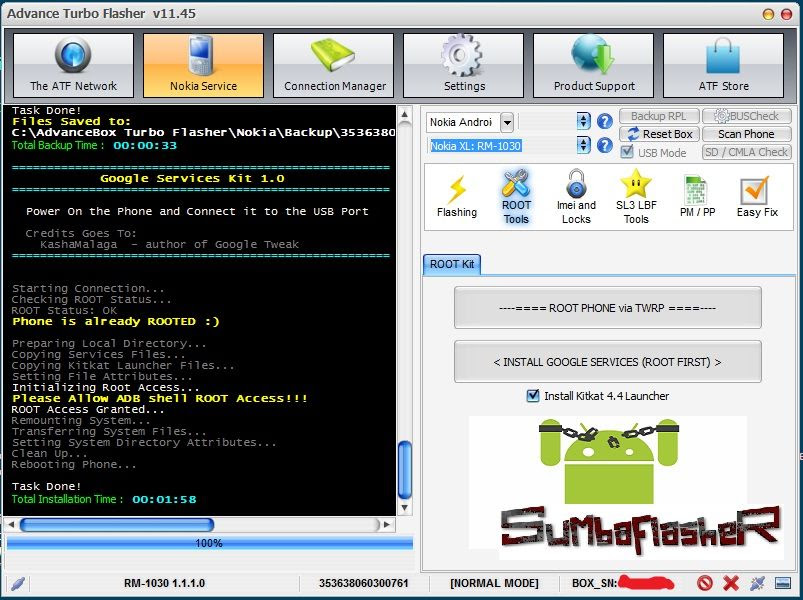
Task: Click help icon beside Nokia Androi dropdown
Action: (605, 121)
